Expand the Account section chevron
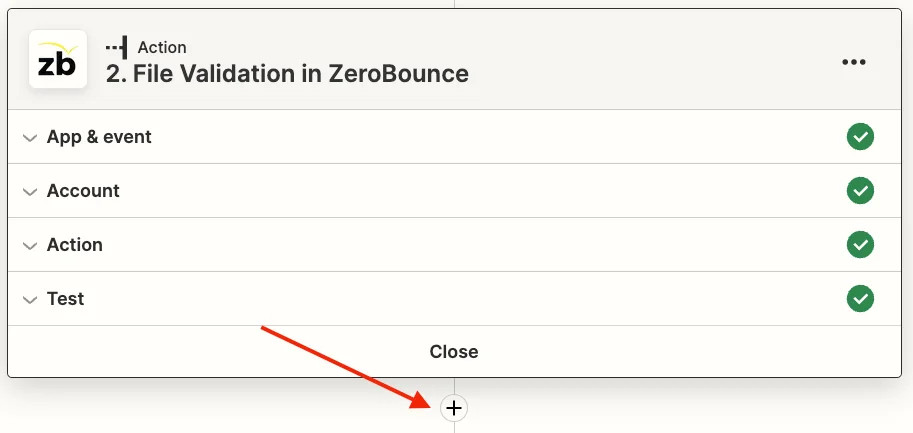The image size is (913, 433). pos(29,192)
